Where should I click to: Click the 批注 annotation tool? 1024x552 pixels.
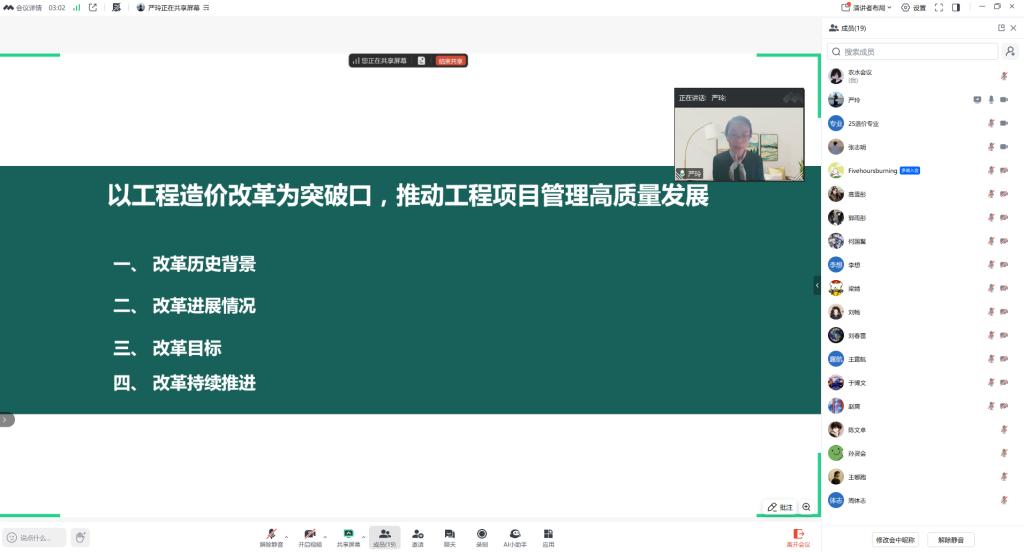click(x=780, y=507)
